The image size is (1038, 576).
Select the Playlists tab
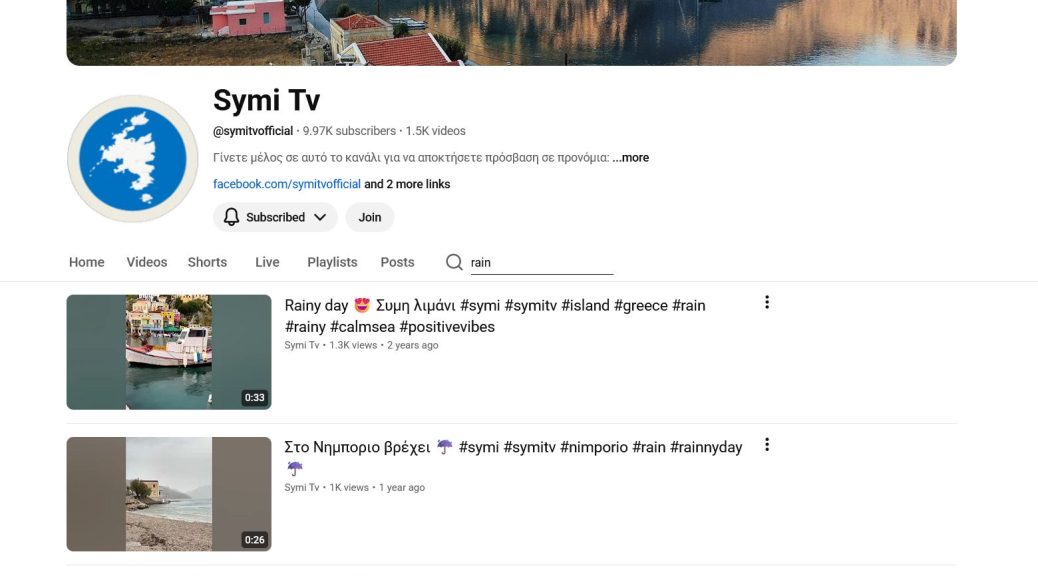[332, 262]
